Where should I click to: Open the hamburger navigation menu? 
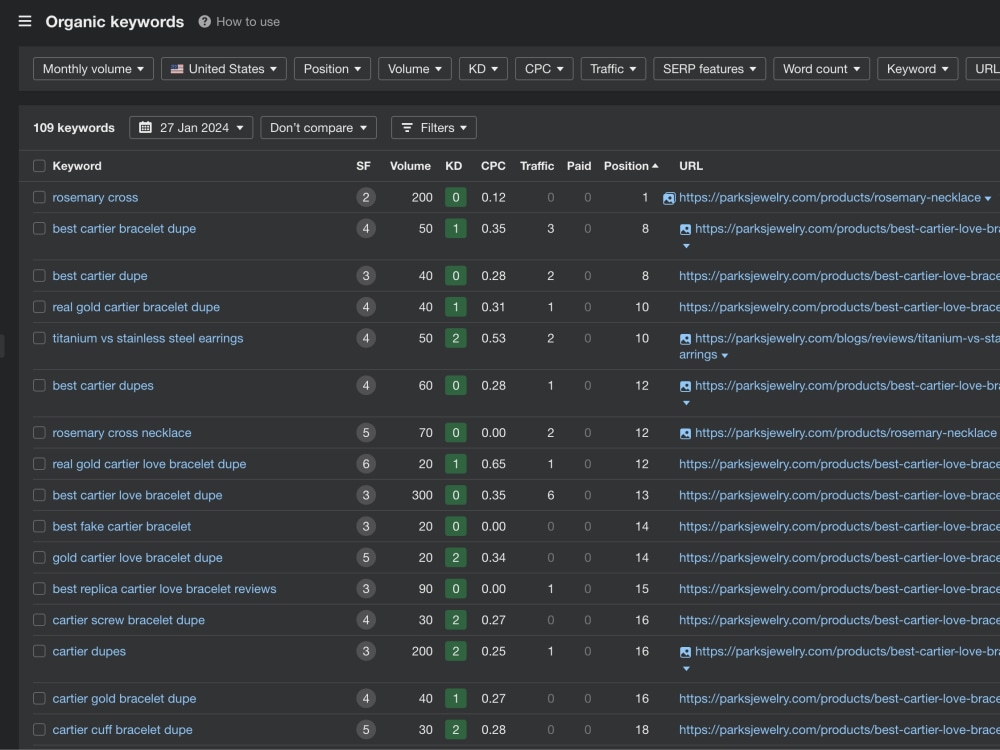click(x=25, y=22)
